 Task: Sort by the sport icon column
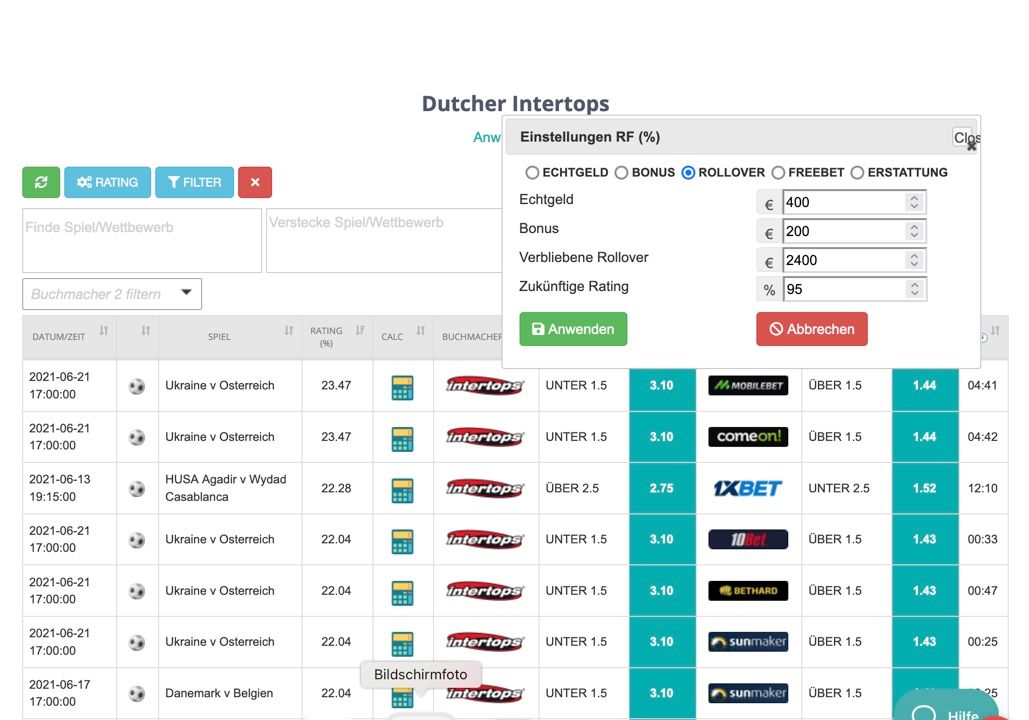[146, 331]
